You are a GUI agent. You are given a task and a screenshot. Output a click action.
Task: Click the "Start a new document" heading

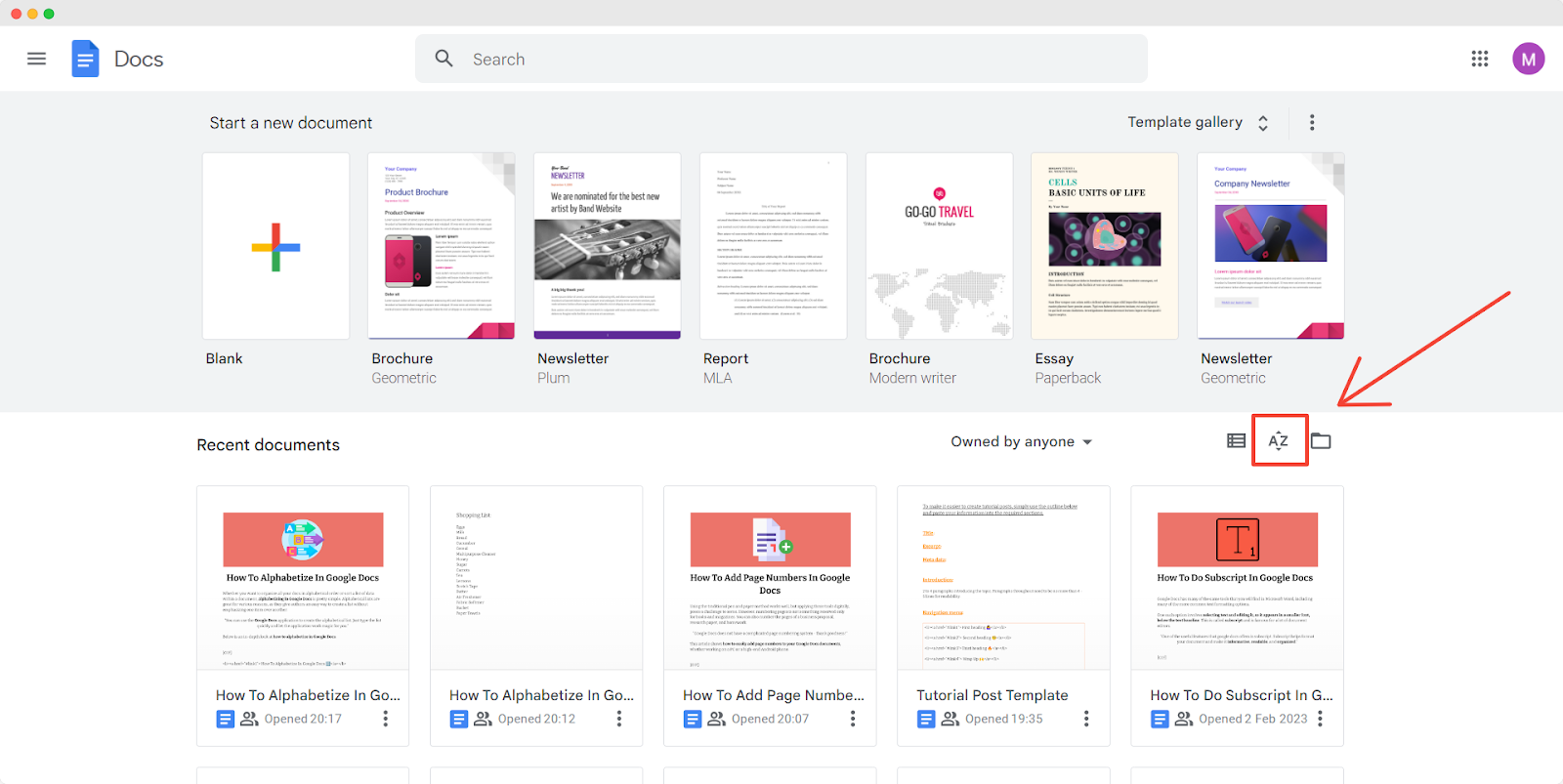click(x=291, y=123)
